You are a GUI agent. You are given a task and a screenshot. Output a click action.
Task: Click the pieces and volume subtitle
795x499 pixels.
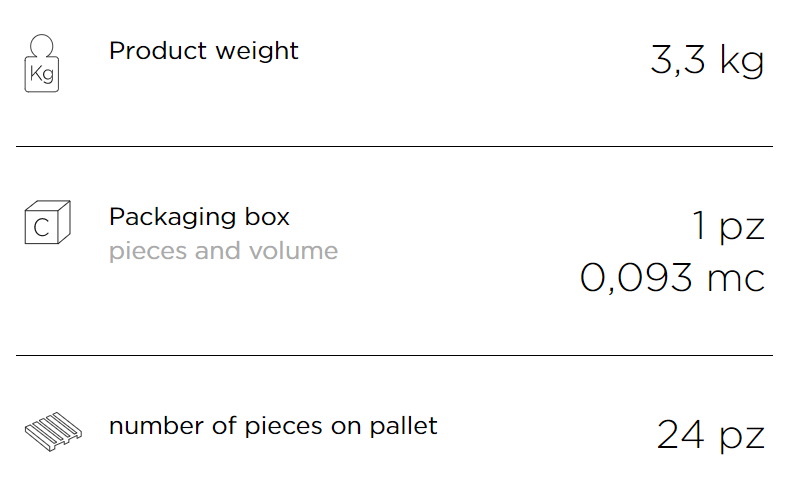tap(224, 252)
